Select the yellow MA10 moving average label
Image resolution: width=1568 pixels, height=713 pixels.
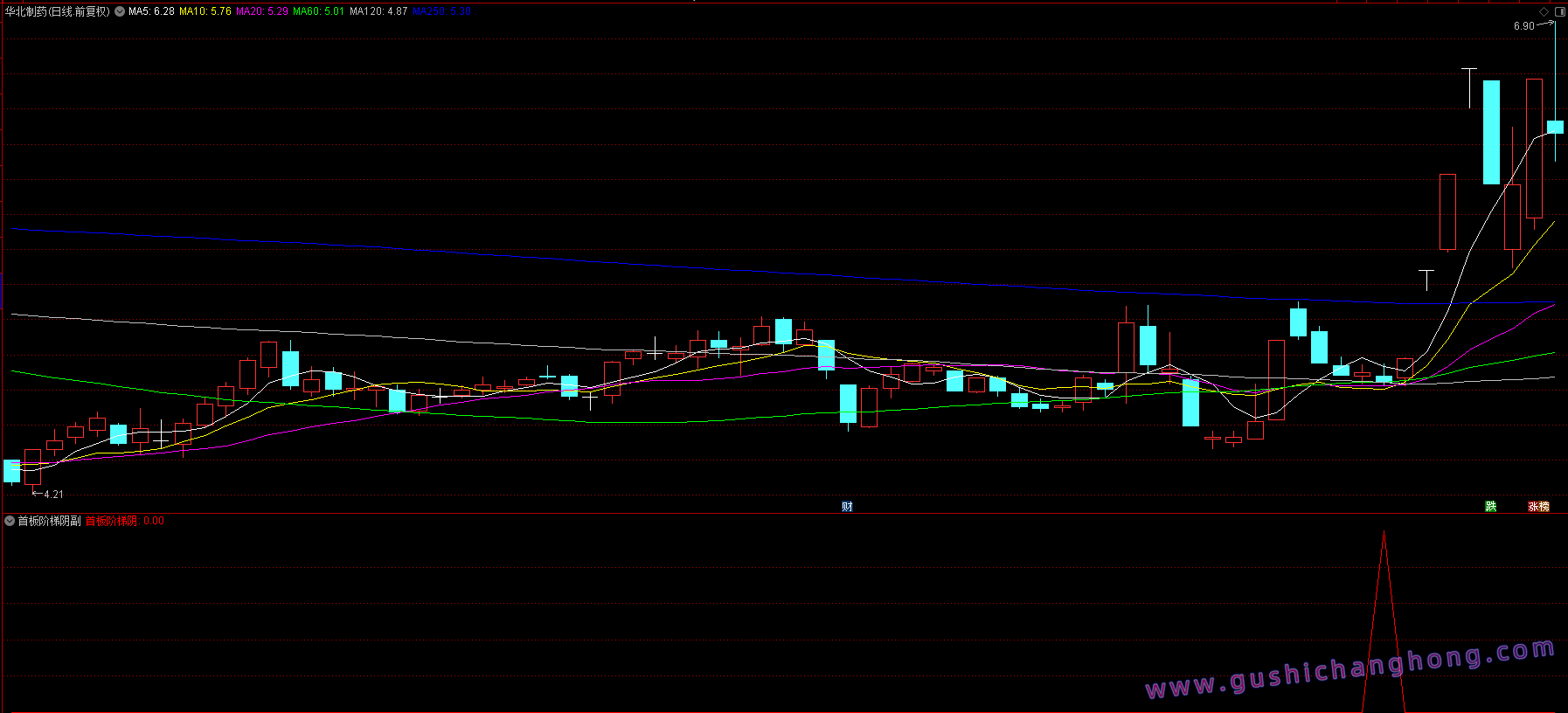[x=205, y=11]
